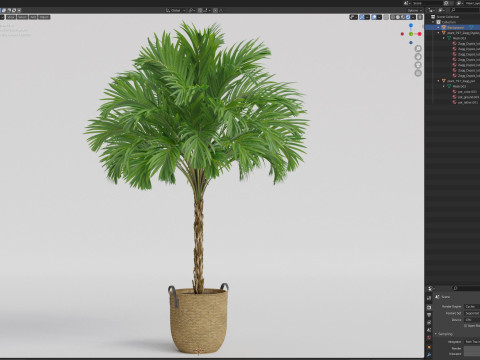The width and height of the screenshot is (480, 360).
Task: Open the viewport Options dropdown
Action: pyautogui.click(x=415, y=10)
